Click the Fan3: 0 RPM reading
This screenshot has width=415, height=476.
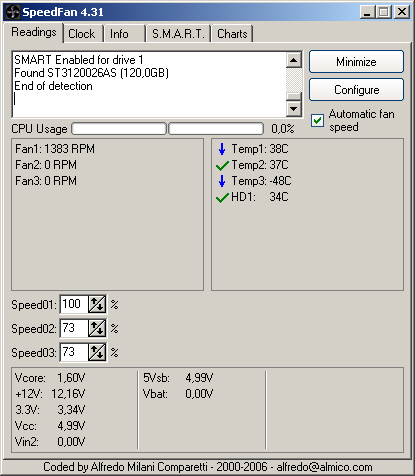pyautogui.click(x=46, y=181)
